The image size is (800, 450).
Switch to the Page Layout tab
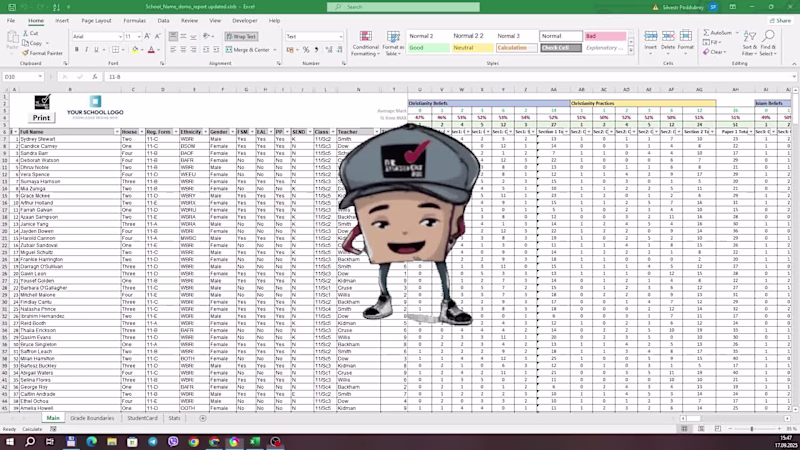(x=96, y=20)
